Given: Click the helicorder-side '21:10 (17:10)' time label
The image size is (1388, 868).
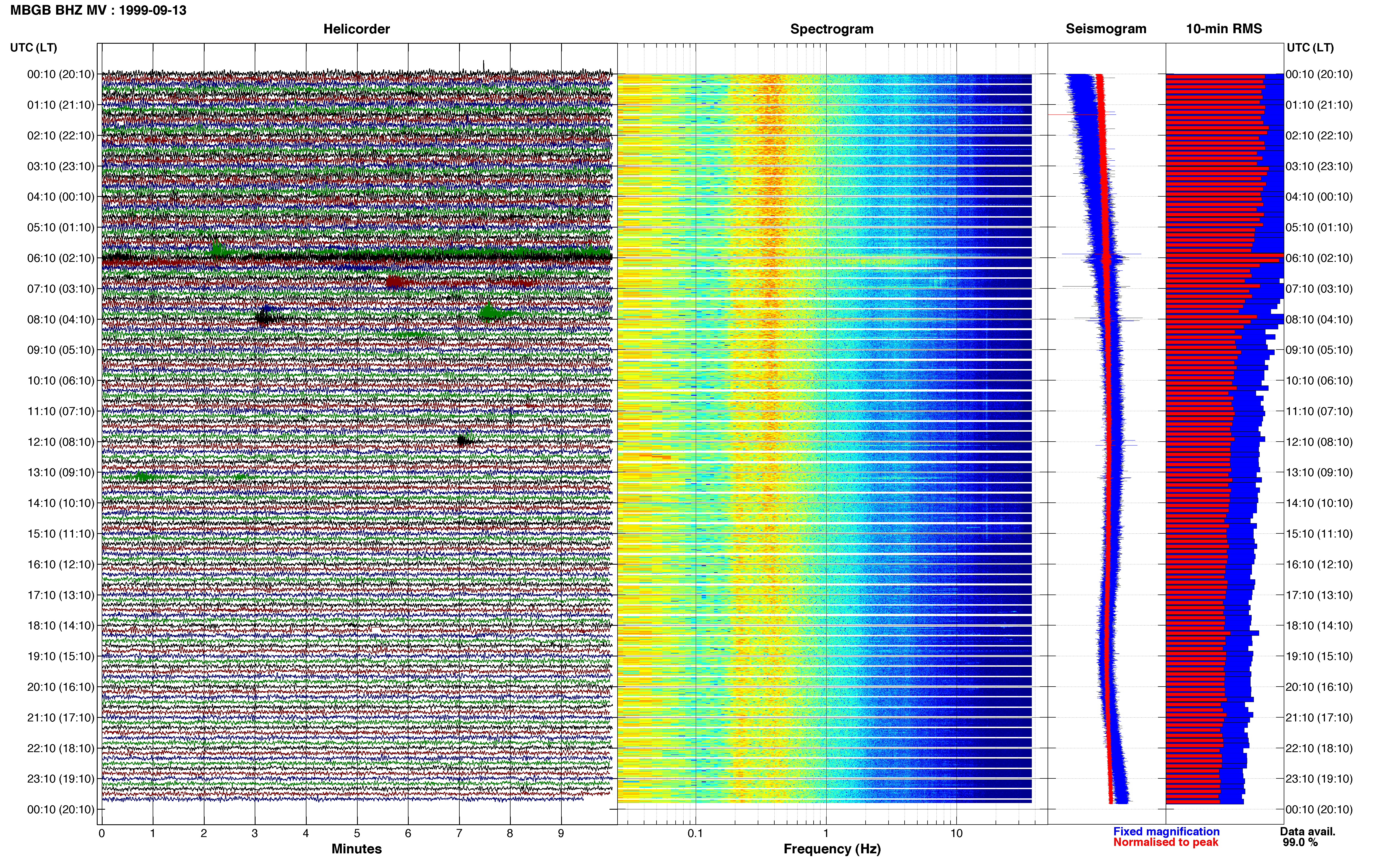Looking at the screenshot, I should coord(61,718).
